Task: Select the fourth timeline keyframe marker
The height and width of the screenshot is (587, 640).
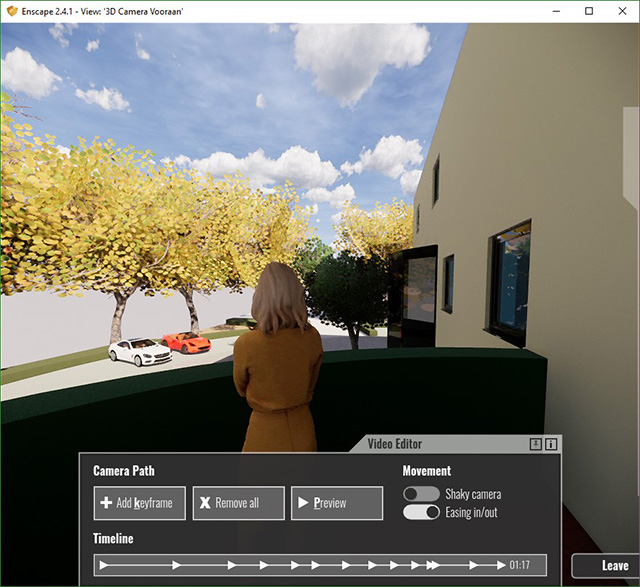Action: click(264, 565)
